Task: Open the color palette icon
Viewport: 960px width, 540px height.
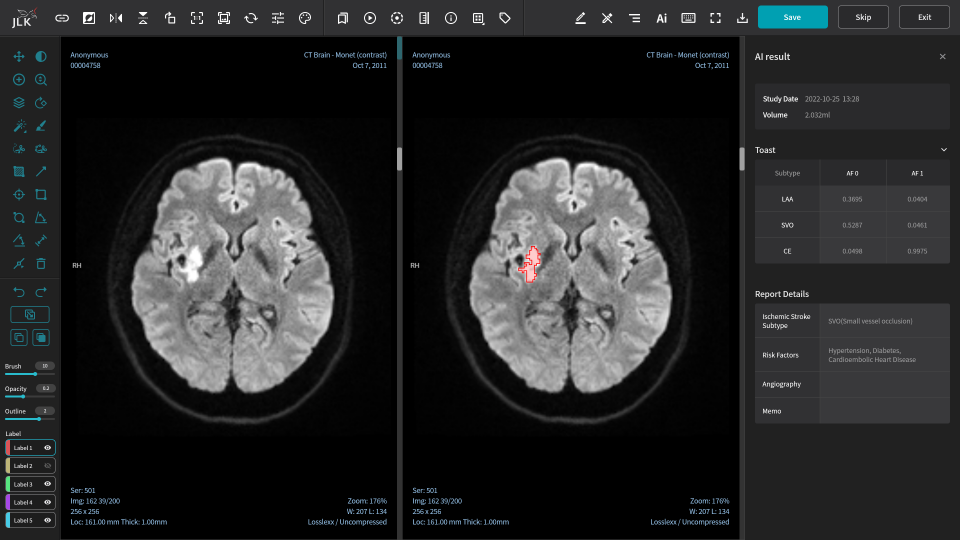Action: [x=306, y=18]
